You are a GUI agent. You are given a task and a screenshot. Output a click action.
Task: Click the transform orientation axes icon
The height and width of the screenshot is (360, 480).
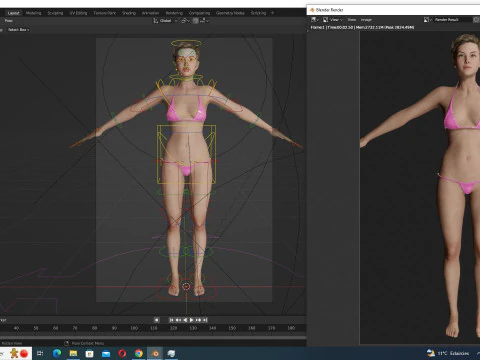coord(156,21)
